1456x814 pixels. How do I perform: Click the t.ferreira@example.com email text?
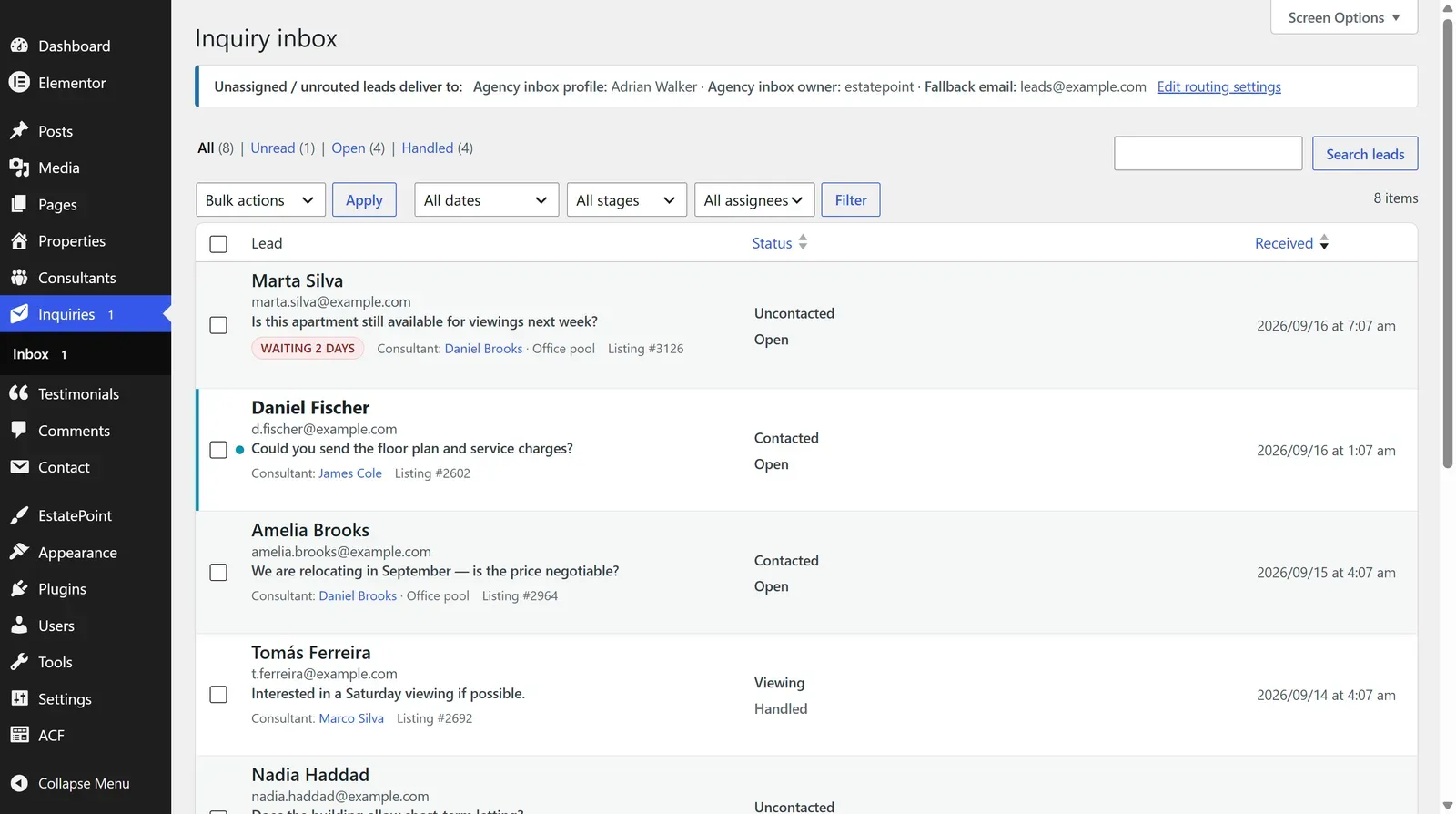pos(325,674)
